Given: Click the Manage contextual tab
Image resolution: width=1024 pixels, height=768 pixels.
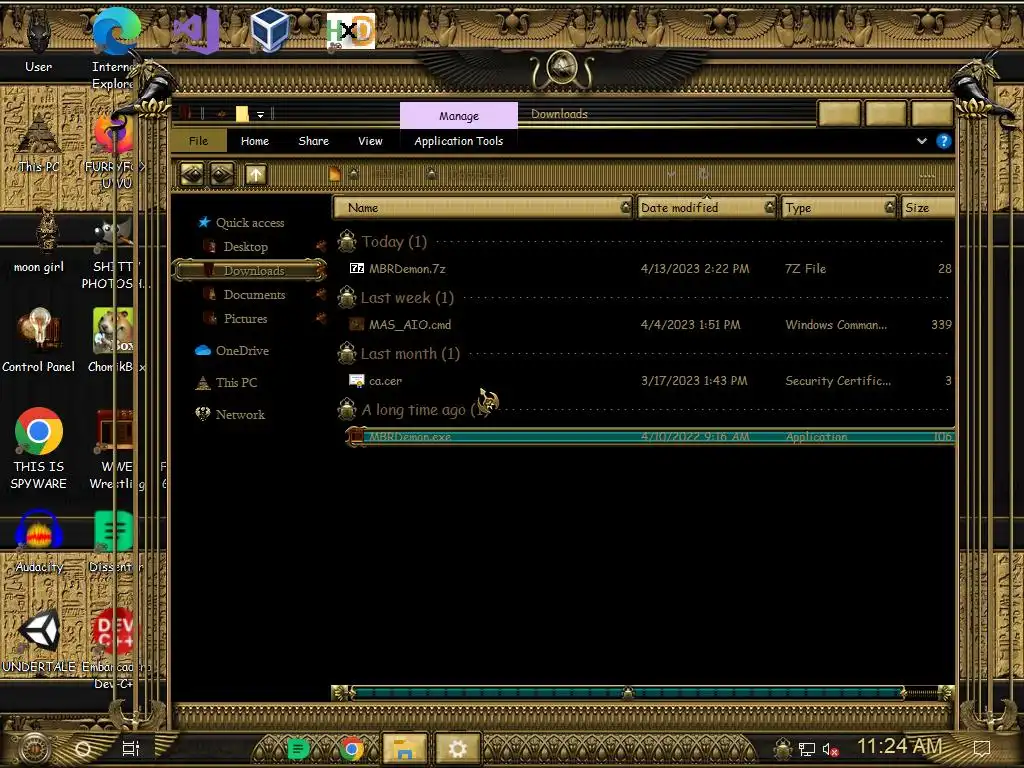Looking at the screenshot, I should click(x=458, y=116).
